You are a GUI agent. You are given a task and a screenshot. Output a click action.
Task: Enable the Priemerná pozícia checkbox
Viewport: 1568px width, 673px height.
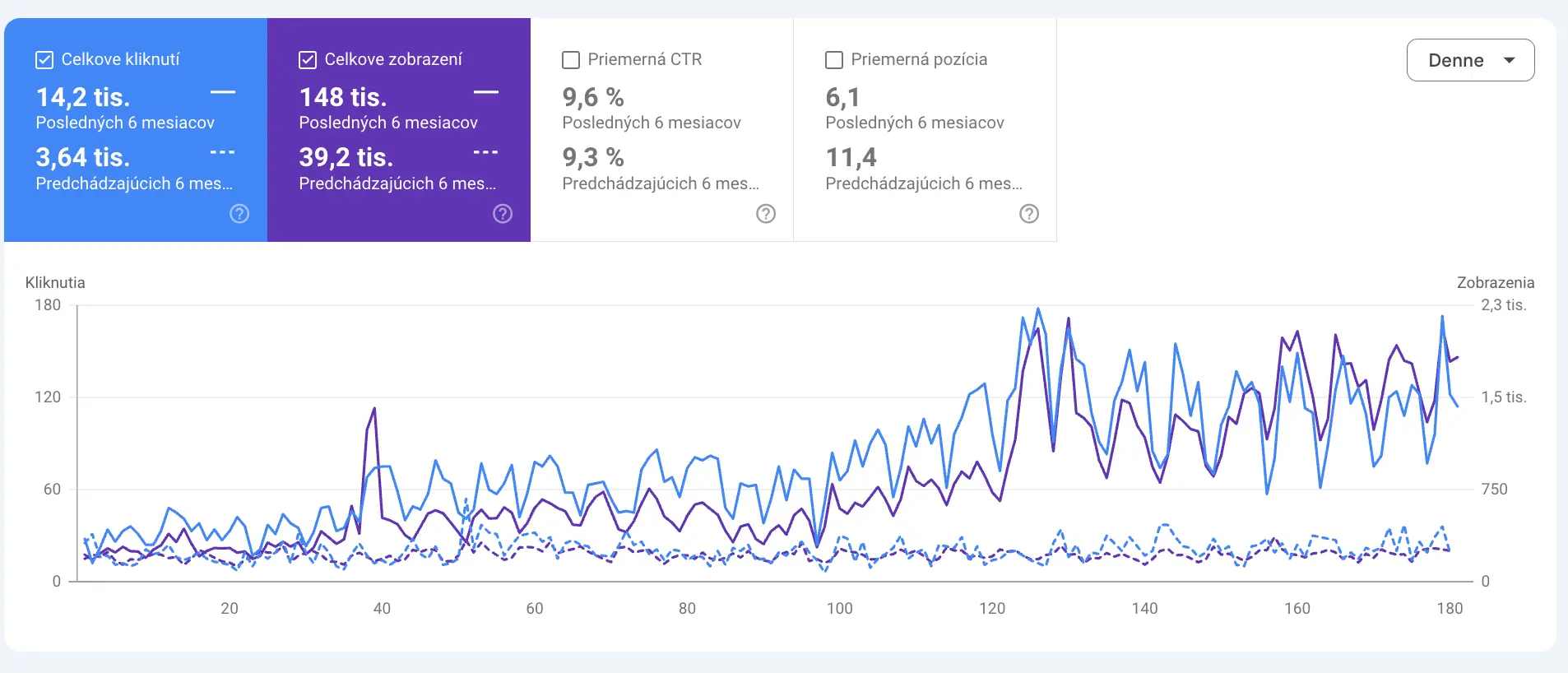coord(834,60)
